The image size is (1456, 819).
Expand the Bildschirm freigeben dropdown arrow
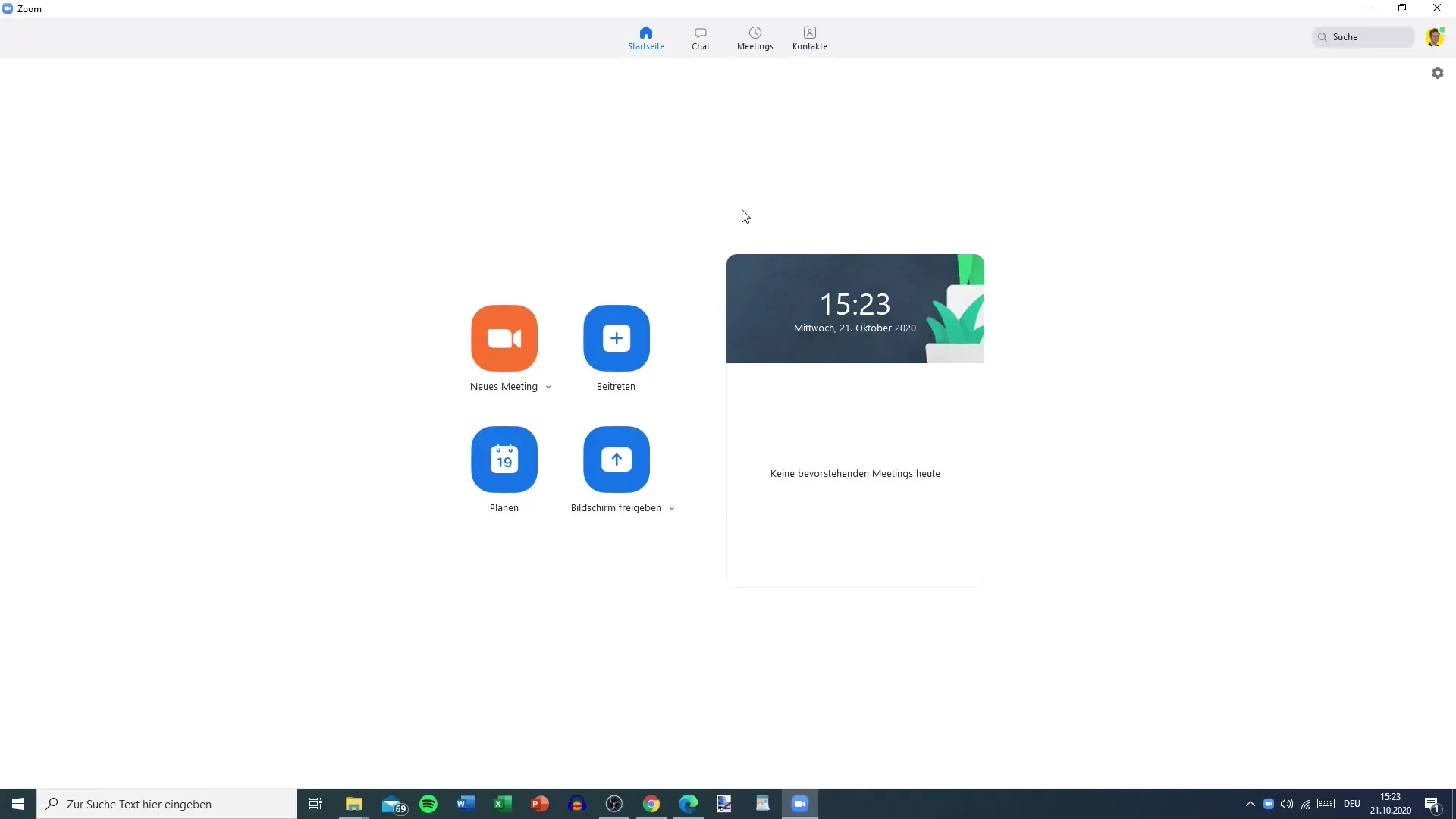[671, 508]
